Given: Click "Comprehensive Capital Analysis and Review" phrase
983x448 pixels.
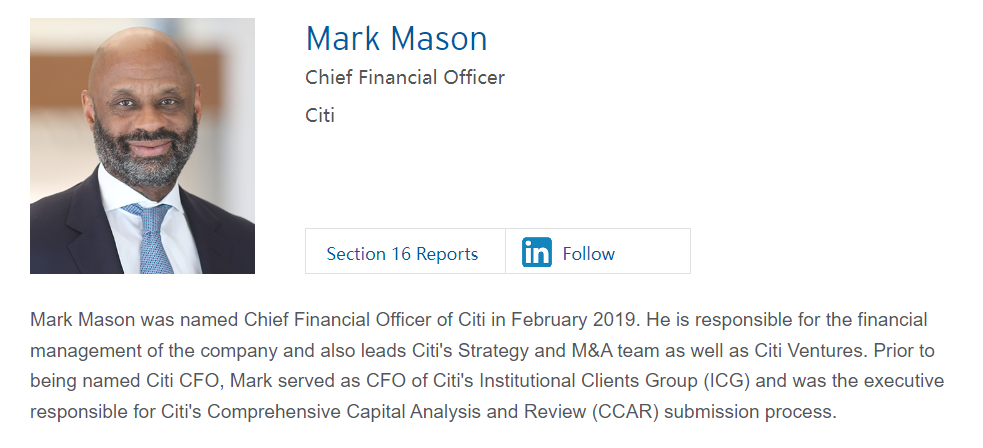Looking at the screenshot, I should pyautogui.click(x=421, y=413).
